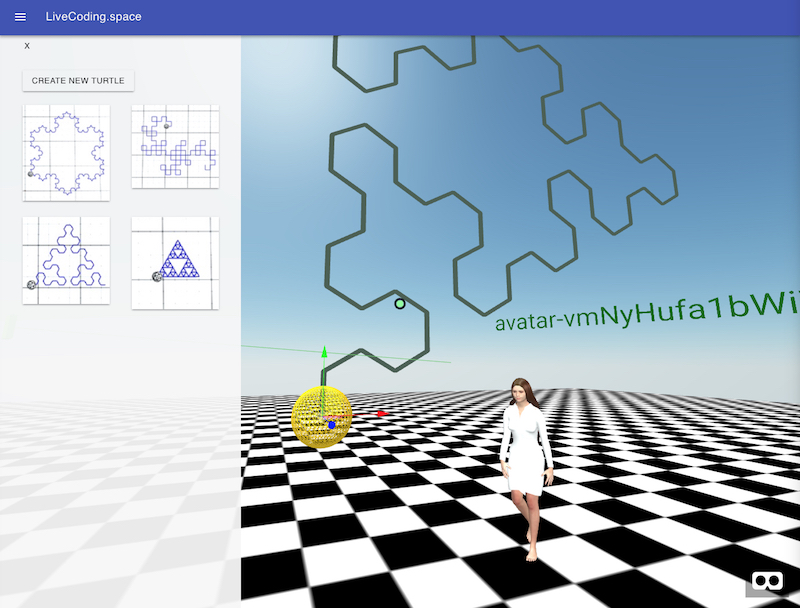Click the green circle marker on curve

(400, 303)
